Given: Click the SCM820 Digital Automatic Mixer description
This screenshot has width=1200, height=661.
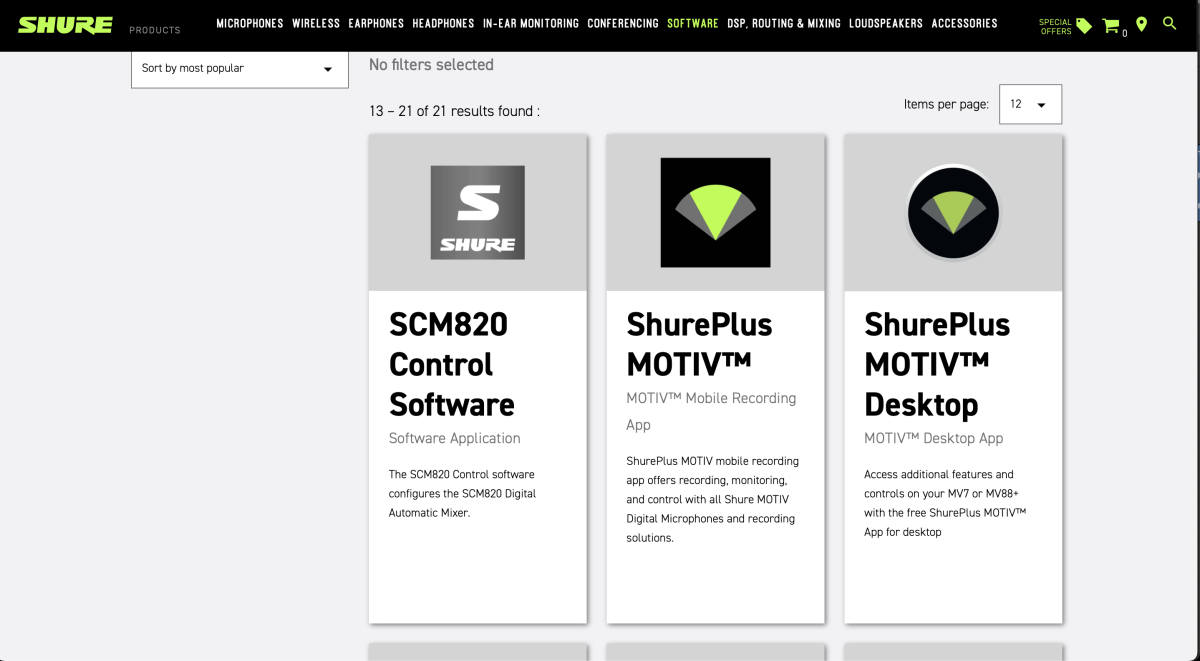Looking at the screenshot, I should pos(463,493).
